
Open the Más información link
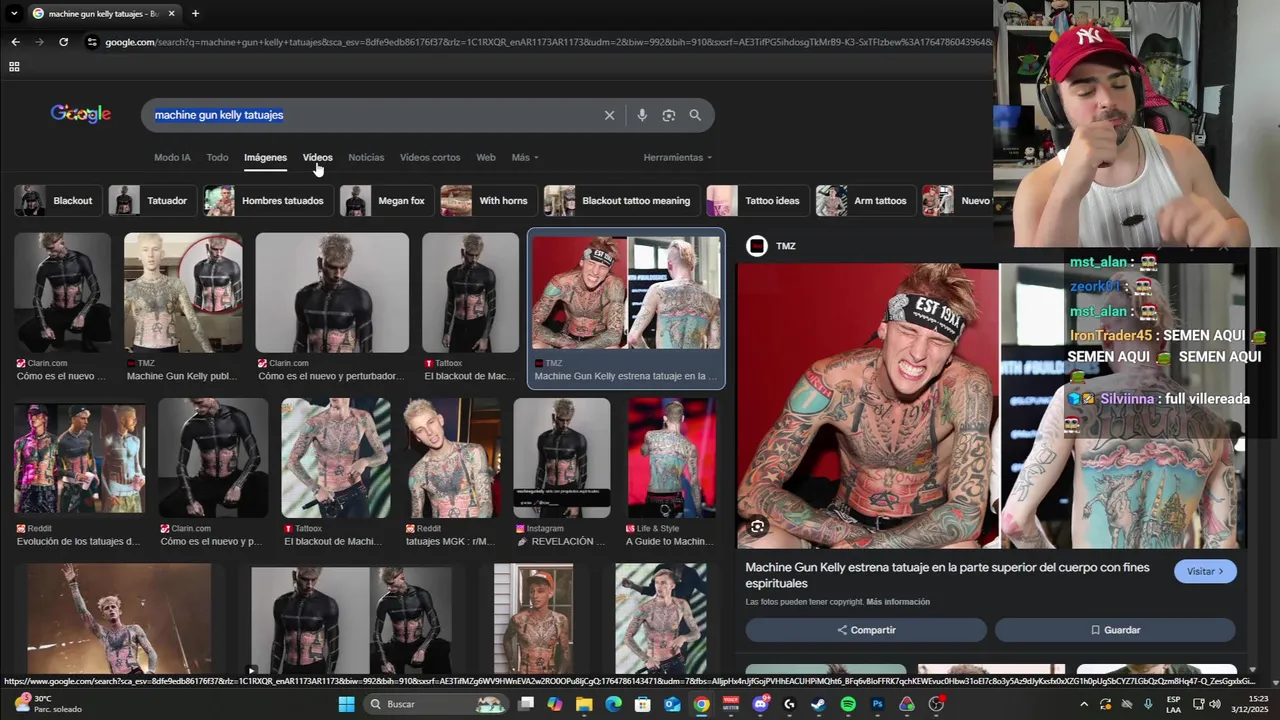coord(898,602)
